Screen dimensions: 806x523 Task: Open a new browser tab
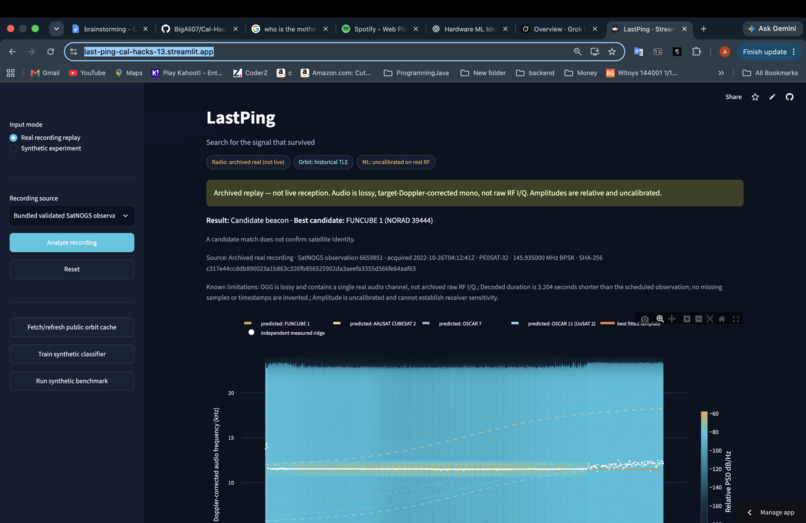pos(703,29)
